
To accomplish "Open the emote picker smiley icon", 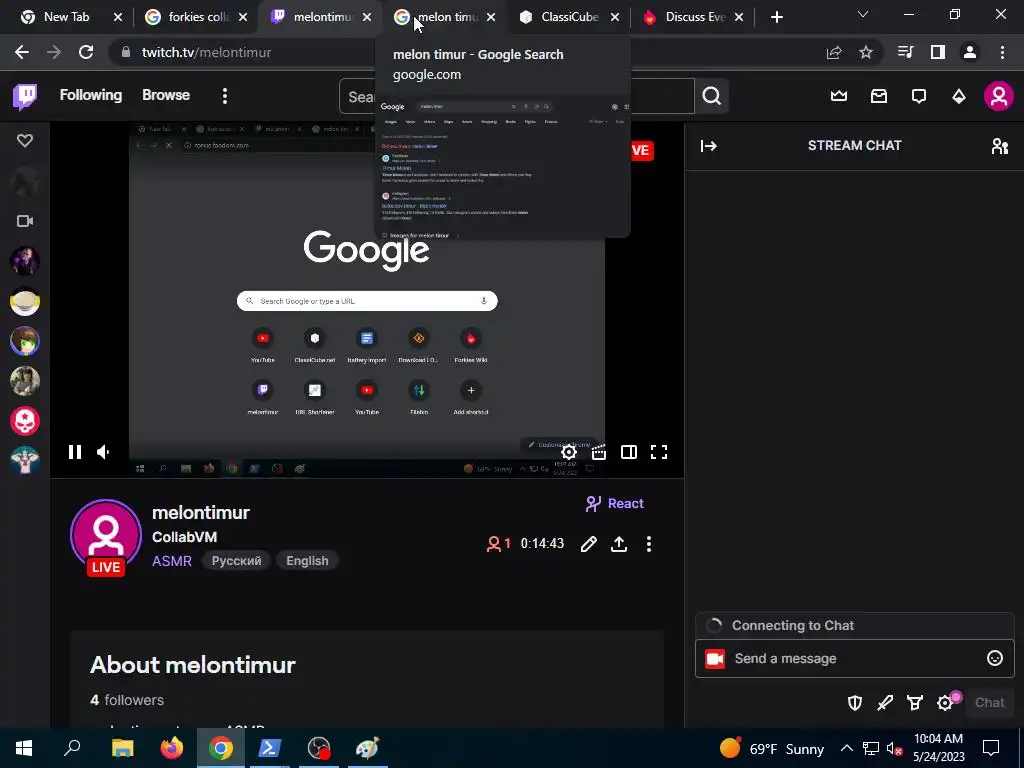I will click(995, 658).
